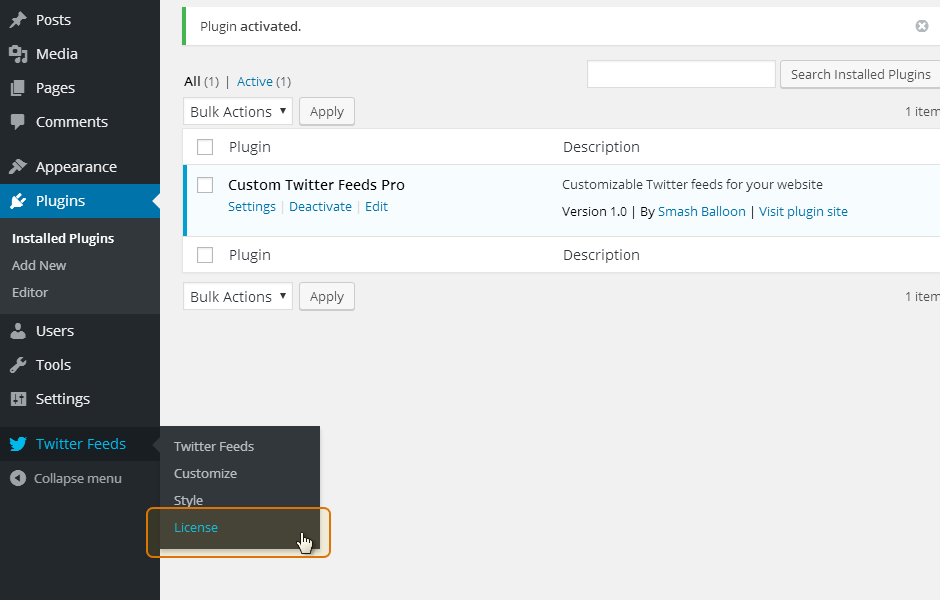Click the Users person icon

pos(18,331)
